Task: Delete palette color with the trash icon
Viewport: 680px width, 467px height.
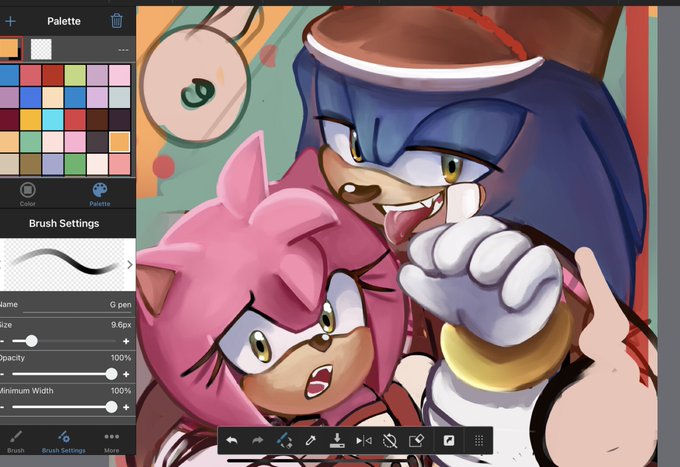Action: [x=117, y=20]
